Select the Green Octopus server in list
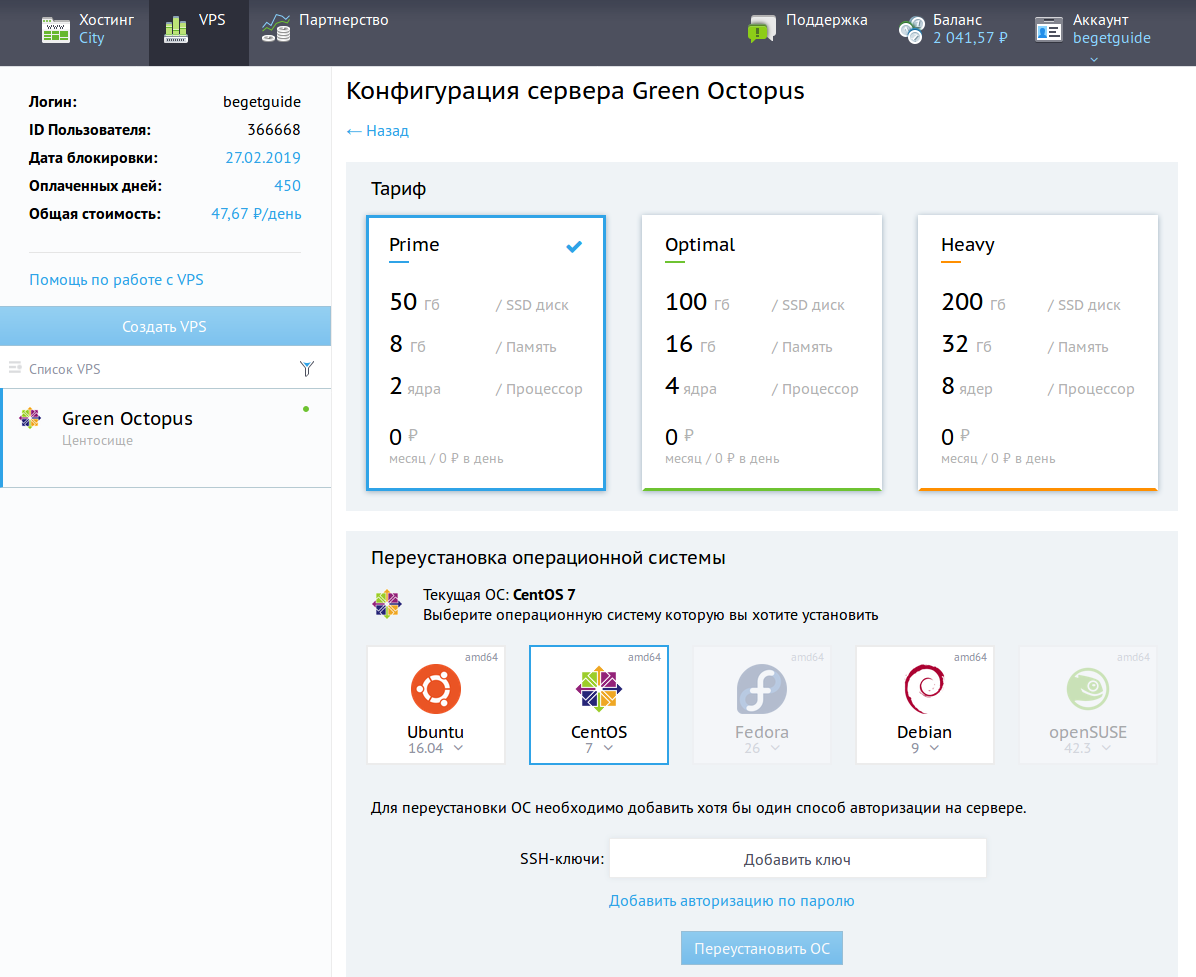 [166, 438]
